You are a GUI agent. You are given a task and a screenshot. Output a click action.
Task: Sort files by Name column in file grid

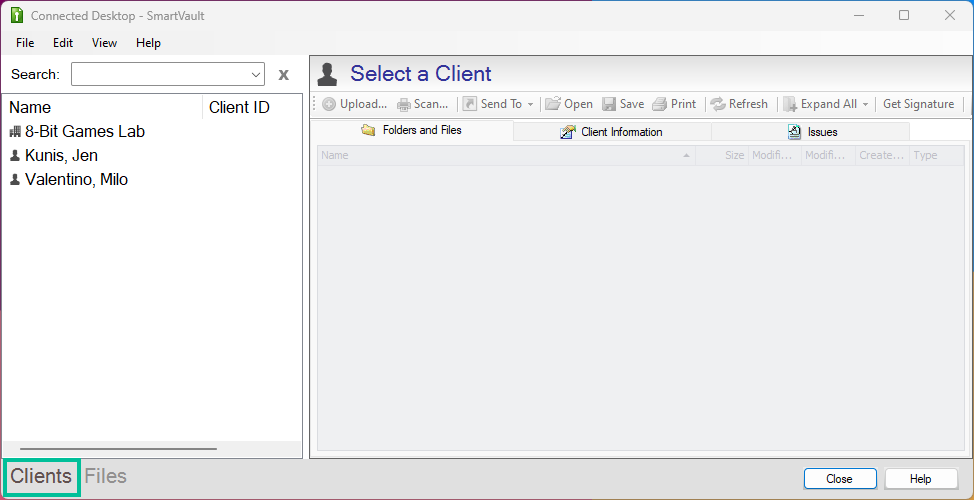506,155
